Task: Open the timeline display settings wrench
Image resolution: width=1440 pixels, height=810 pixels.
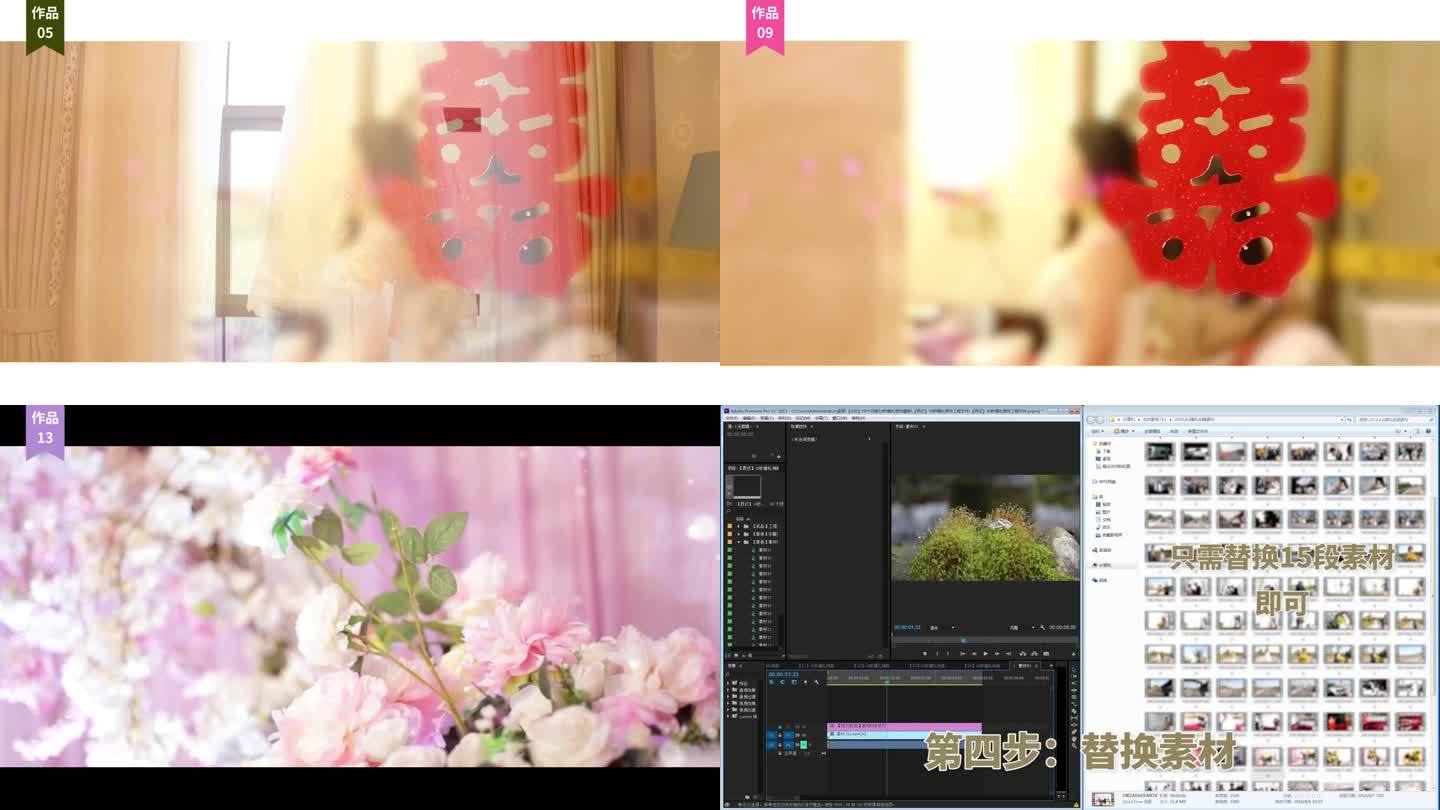Action: 816,682
